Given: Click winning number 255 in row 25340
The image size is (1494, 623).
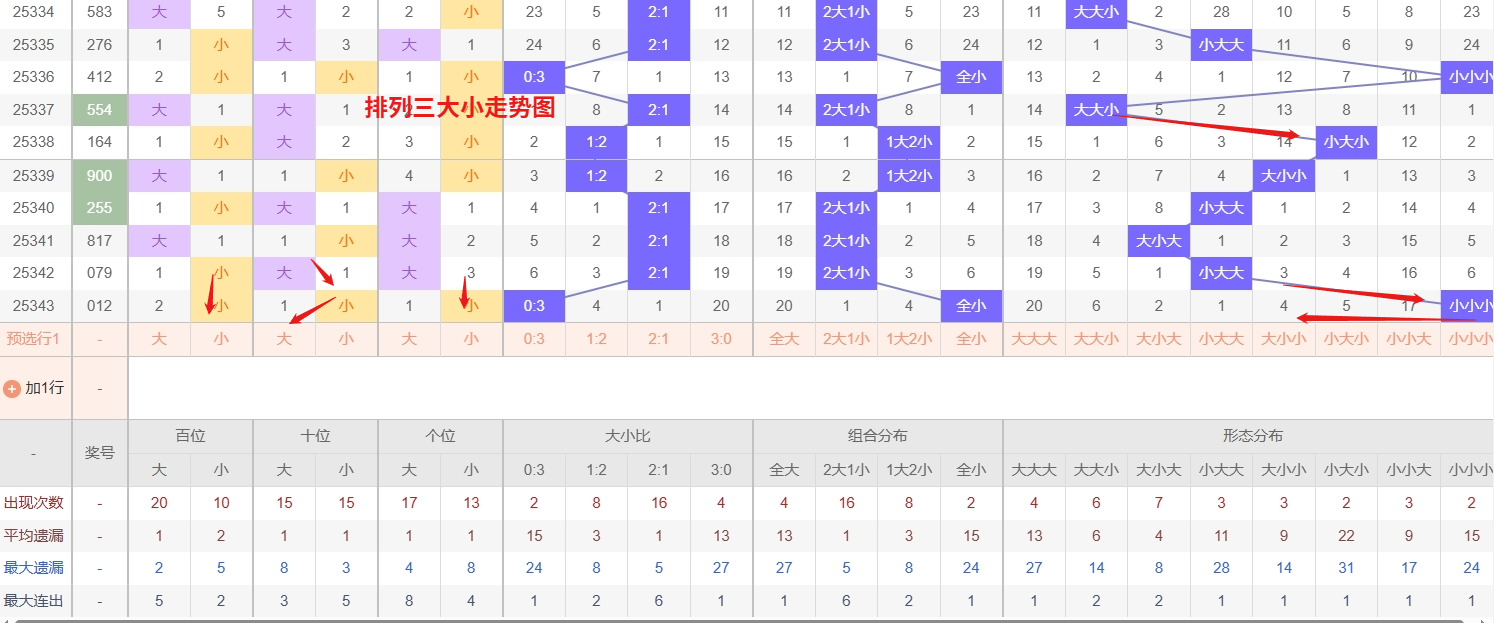Looking at the screenshot, I should [100, 208].
